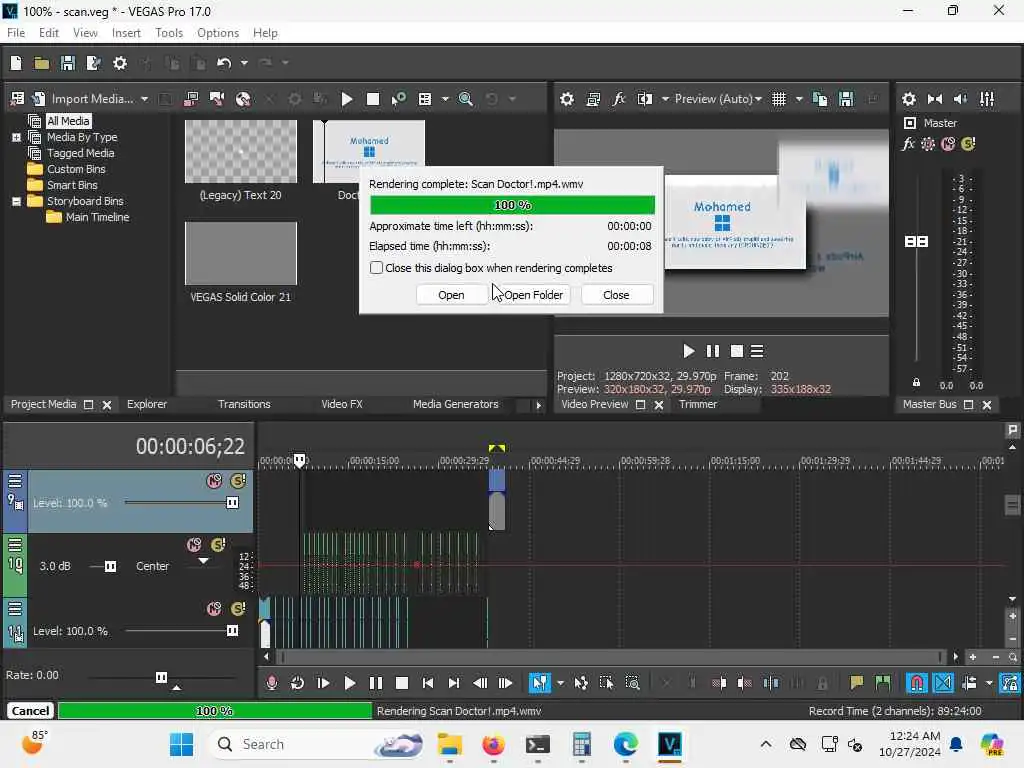Screen dimensions: 1024x768
Task: Open the Tools menu
Action: [168, 33]
